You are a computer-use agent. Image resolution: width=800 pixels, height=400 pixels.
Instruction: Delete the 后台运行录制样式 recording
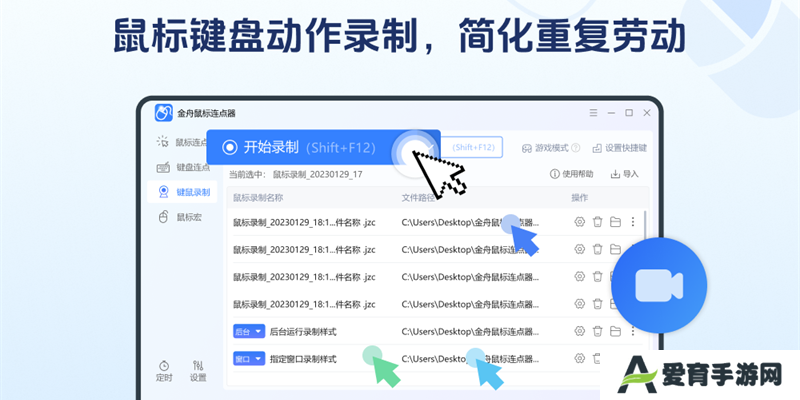point(597,331)
